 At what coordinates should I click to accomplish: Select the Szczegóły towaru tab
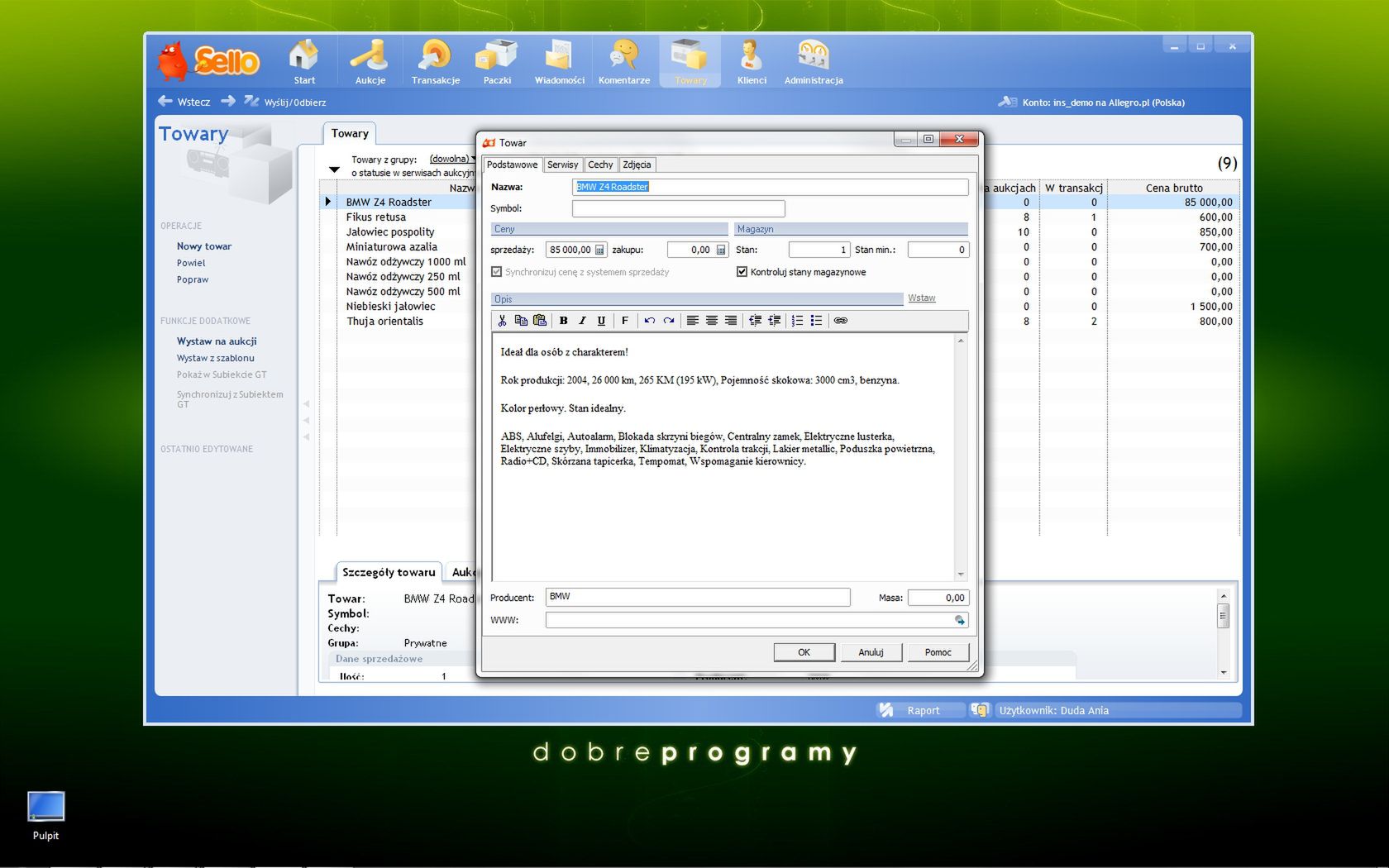point(388,572)
